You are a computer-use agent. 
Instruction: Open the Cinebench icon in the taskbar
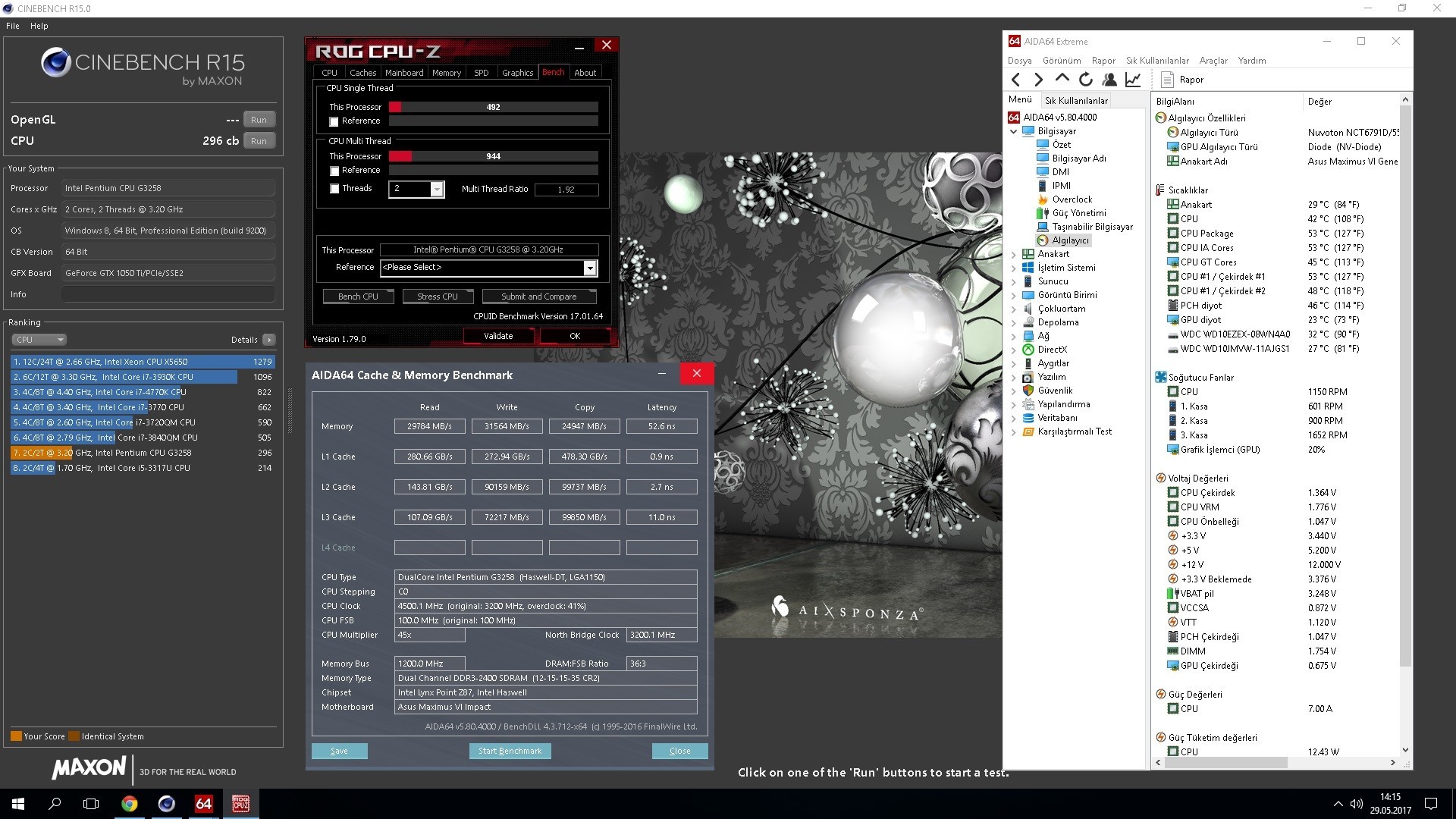(x=167, y=804)
